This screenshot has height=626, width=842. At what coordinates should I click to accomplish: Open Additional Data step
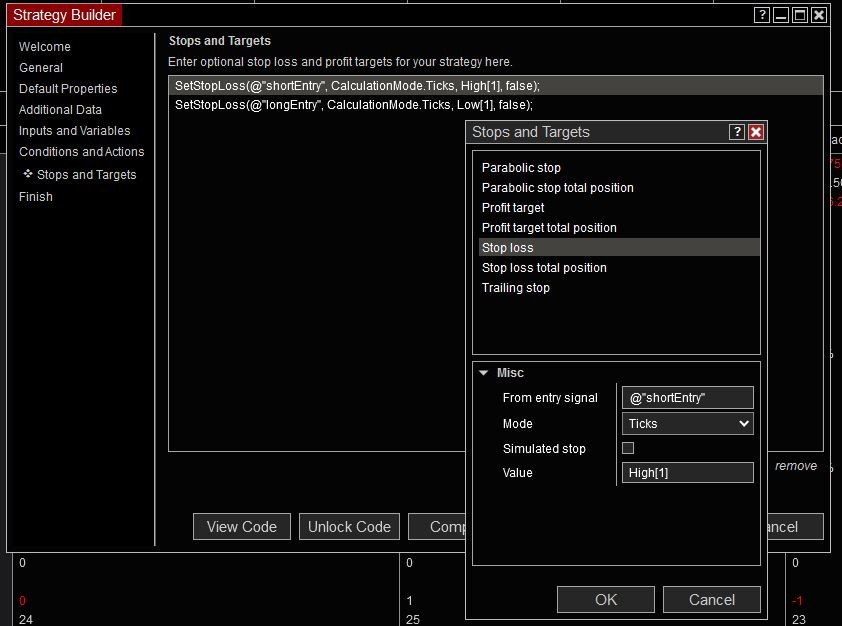[60, 110]
